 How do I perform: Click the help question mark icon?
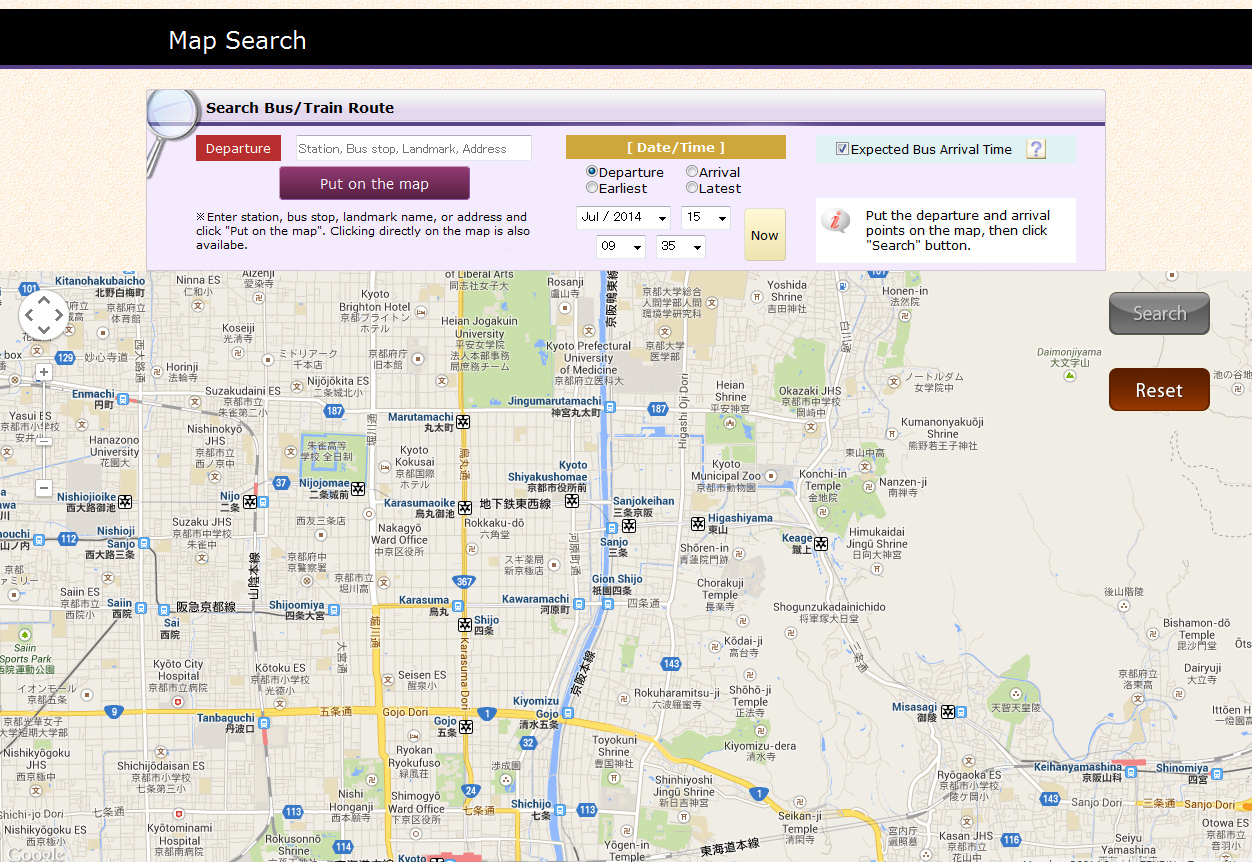tap(1036, 149)
